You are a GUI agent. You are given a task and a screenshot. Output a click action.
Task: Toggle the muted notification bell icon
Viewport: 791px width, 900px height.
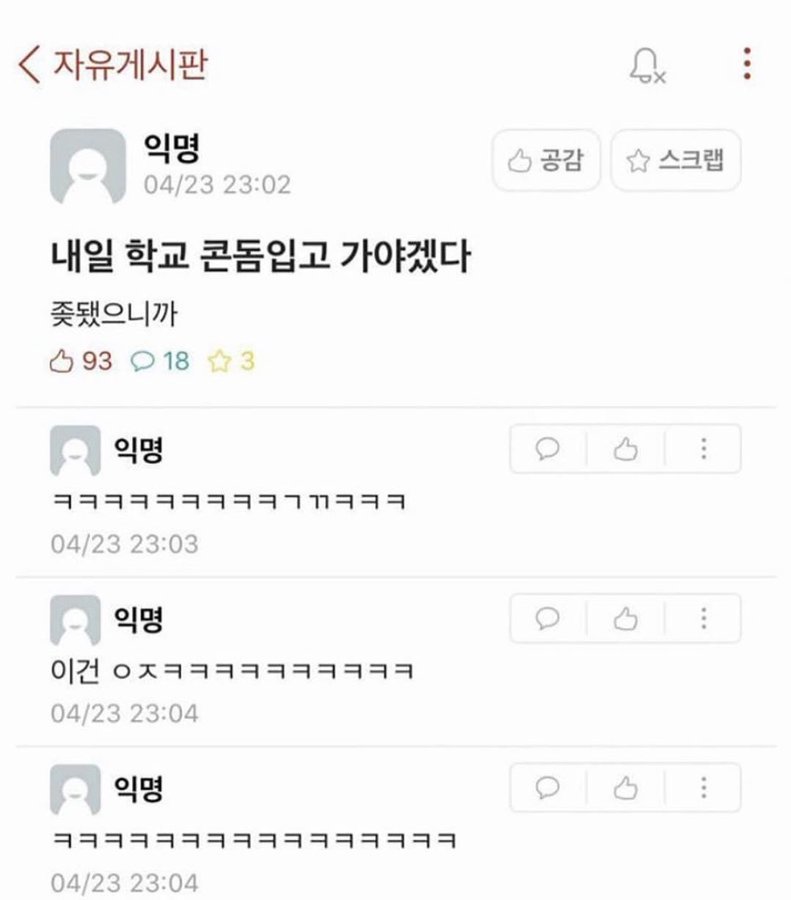(647, 65)
